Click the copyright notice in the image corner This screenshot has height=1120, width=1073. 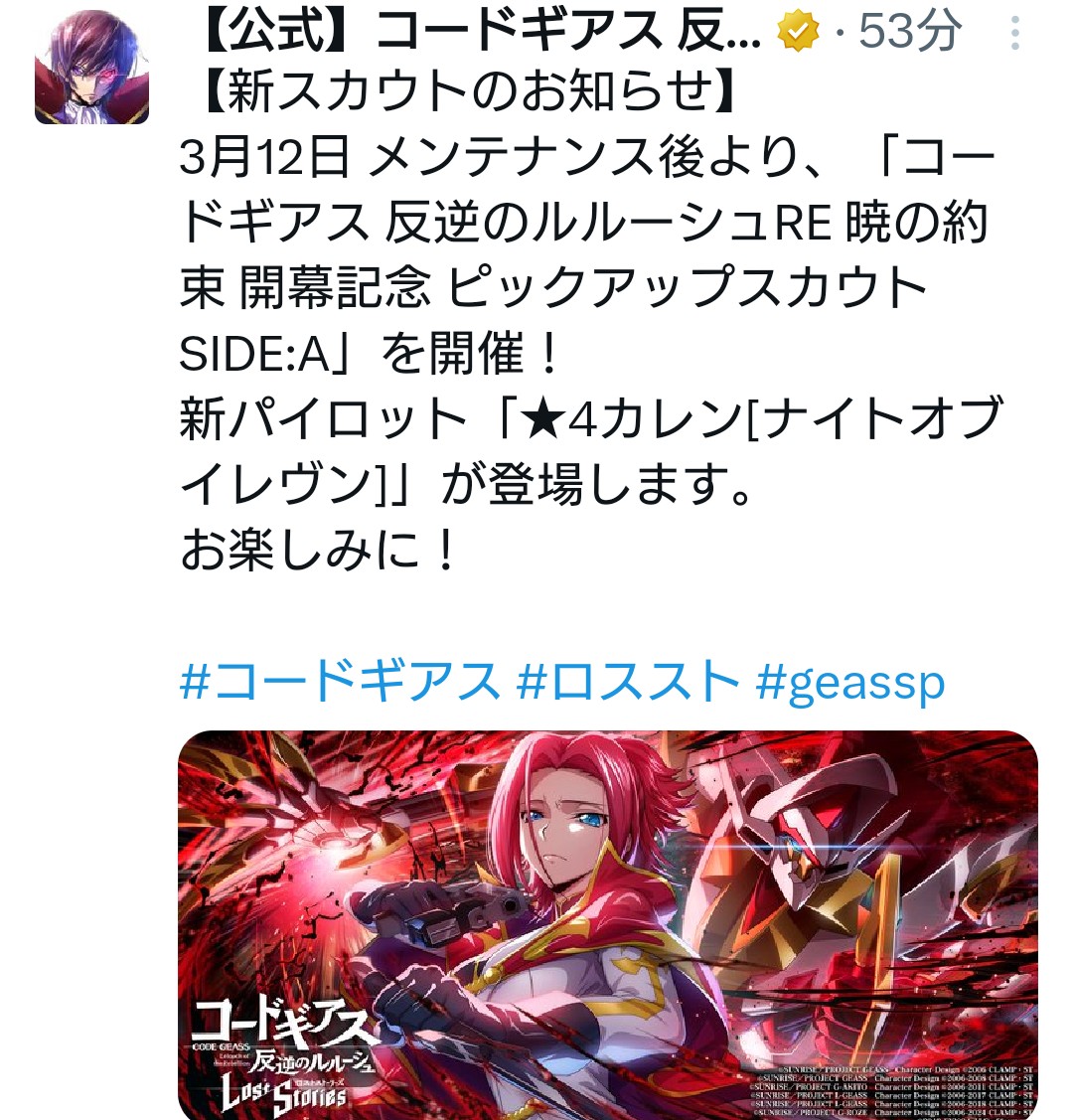coord(892,1090)
